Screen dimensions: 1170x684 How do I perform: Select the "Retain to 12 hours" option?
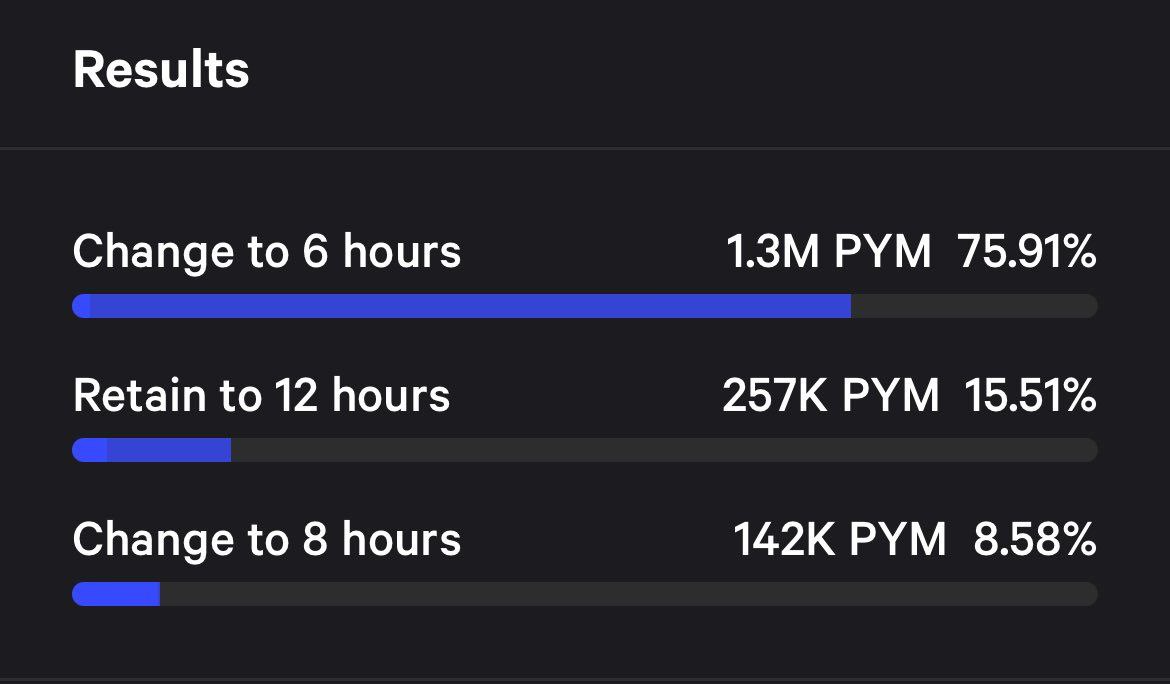261,396
